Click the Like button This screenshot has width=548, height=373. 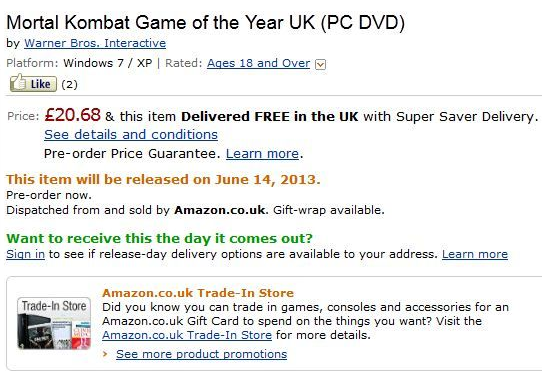[x=33, y=83]
